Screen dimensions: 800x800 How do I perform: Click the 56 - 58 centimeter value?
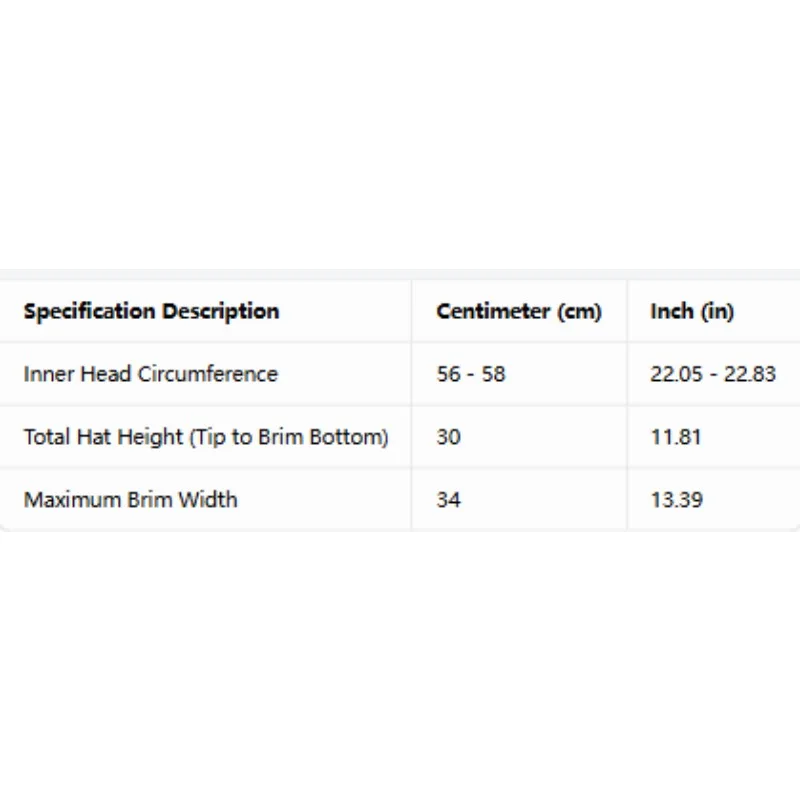(471, 374)
